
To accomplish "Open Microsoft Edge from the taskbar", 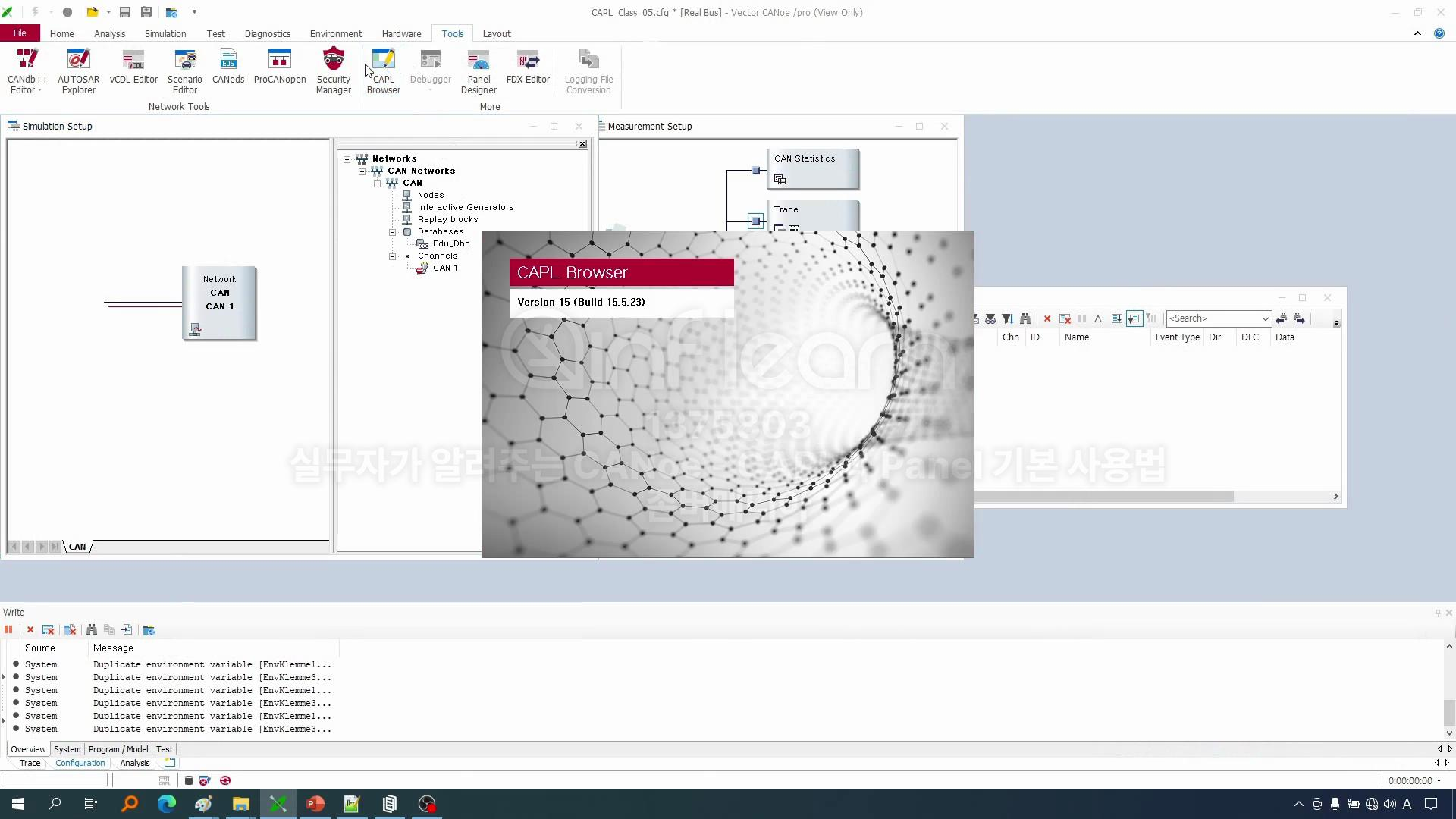I will (166, 804).
